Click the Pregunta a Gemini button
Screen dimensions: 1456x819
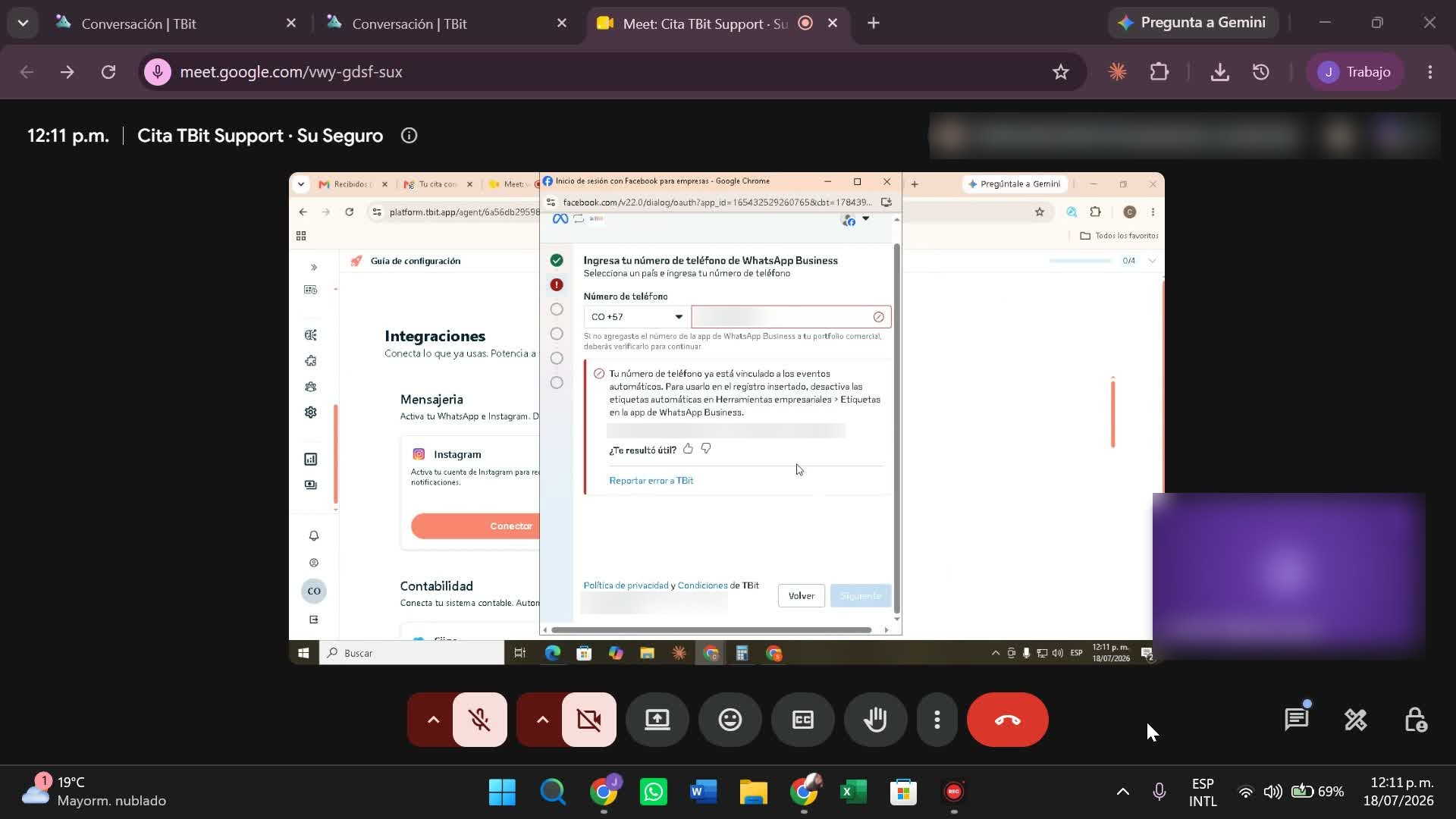click(1192, 23)
